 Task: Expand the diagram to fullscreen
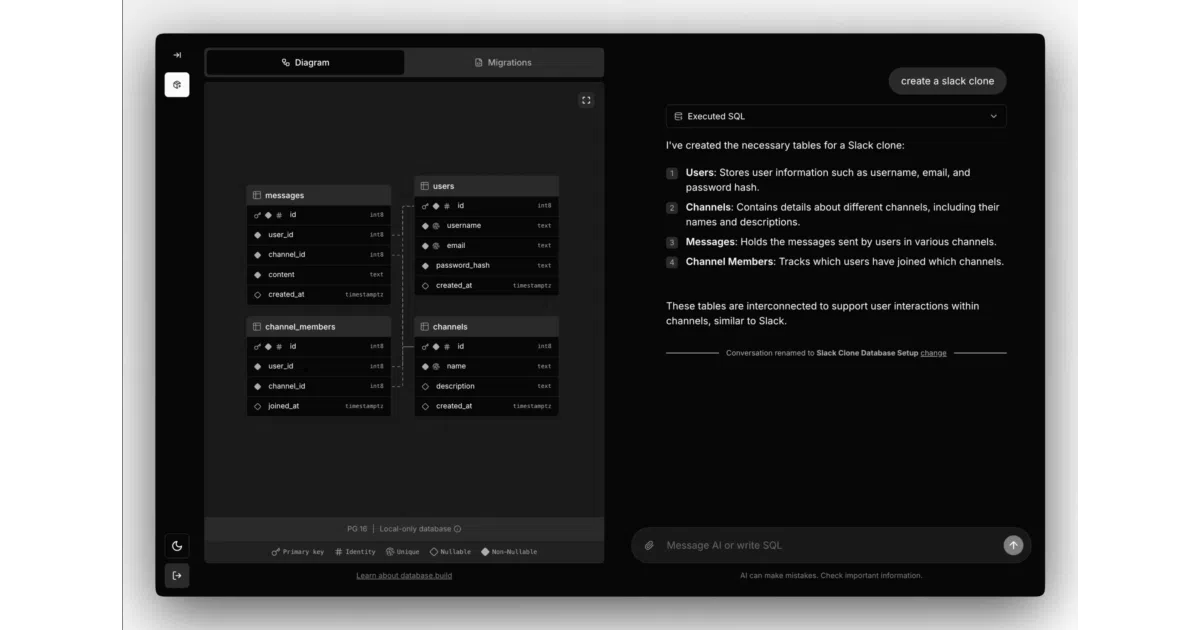tap(586, 100)
